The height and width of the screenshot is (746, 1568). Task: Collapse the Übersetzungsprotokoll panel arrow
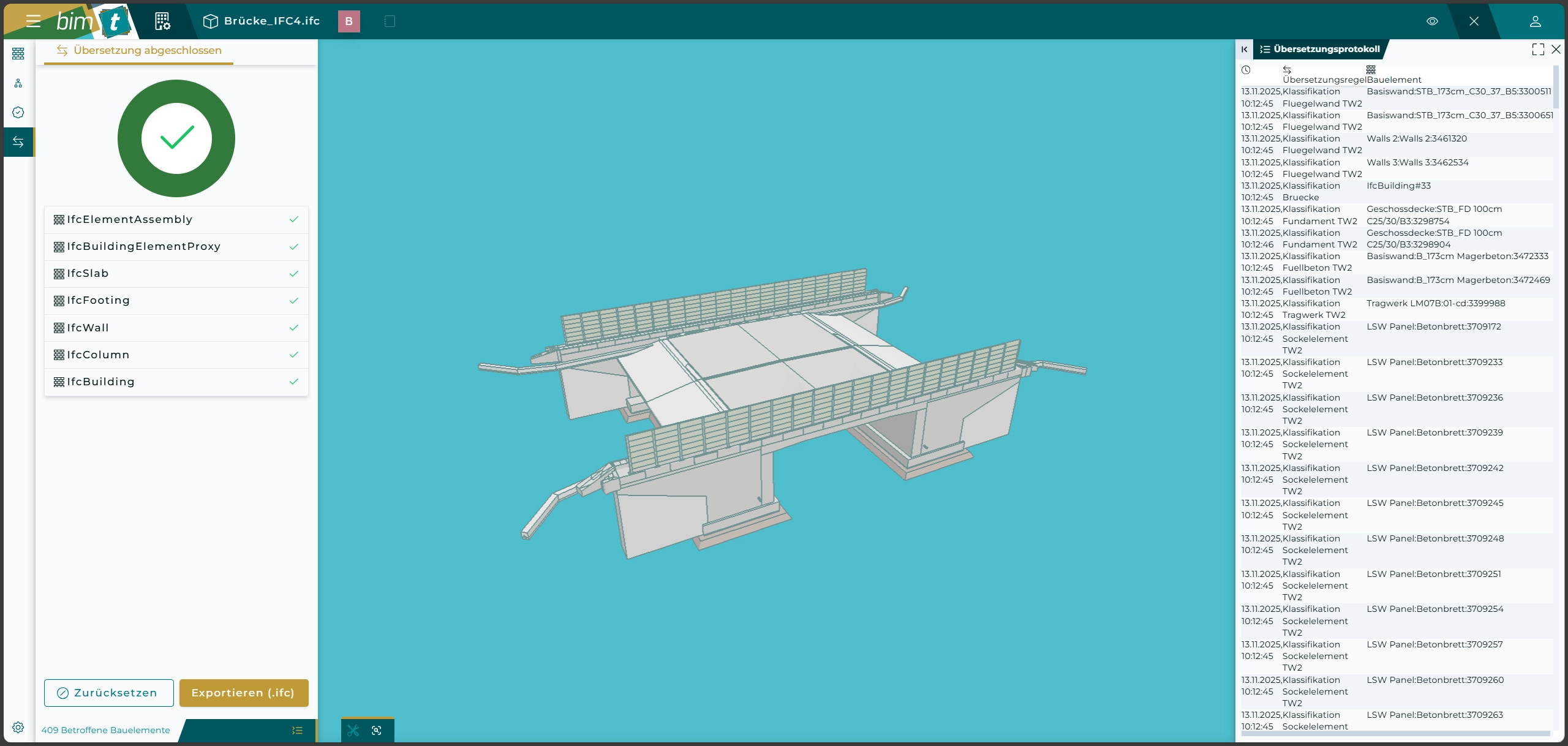coord(1244,50)
